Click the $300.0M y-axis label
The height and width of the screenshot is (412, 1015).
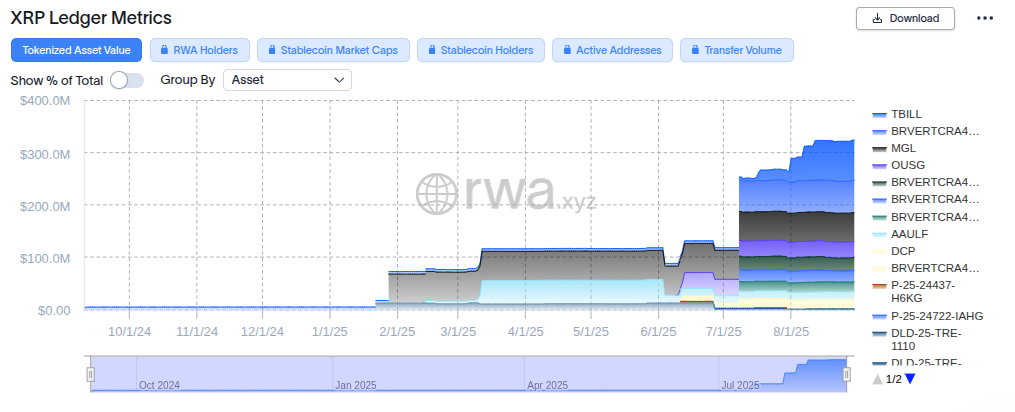(x=45, y=154)
